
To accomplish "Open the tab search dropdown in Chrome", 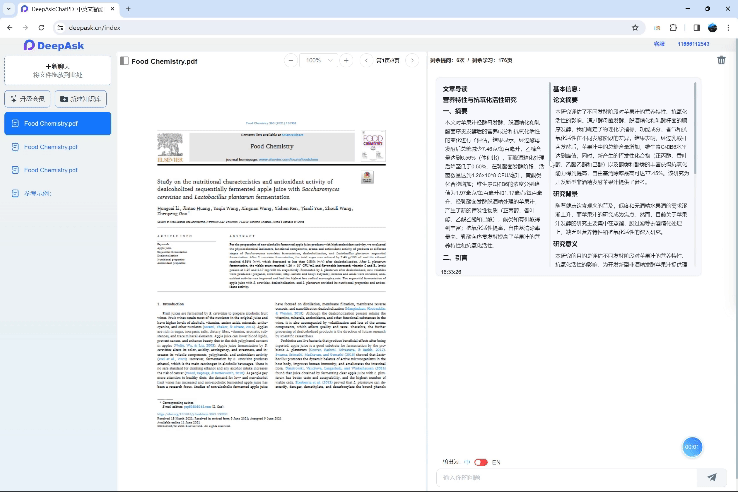I will tap(8, 8).
